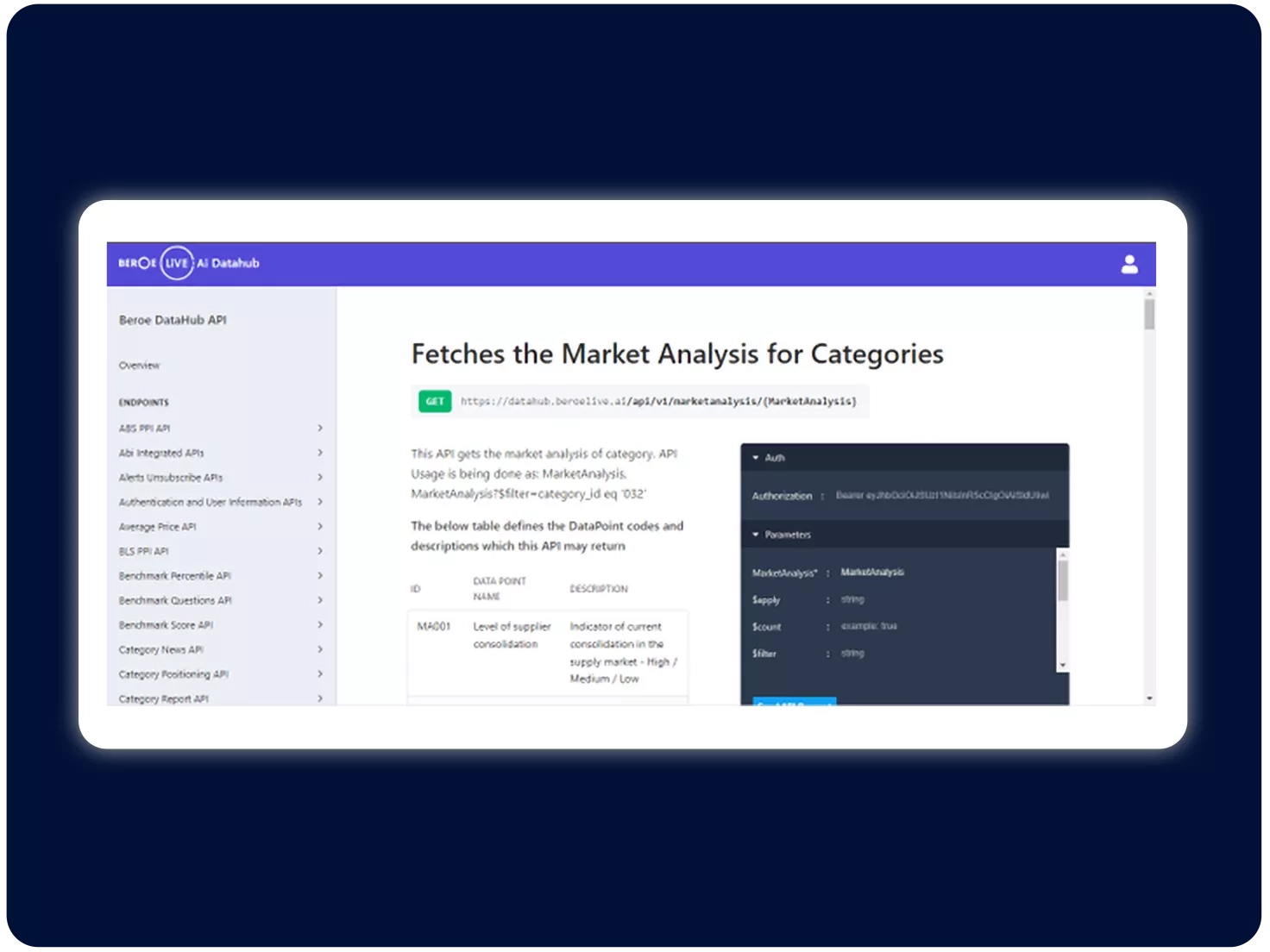Expand the Benchmark Score API chevron
This screenshot has height=952, width=1270.
[320, 624]
